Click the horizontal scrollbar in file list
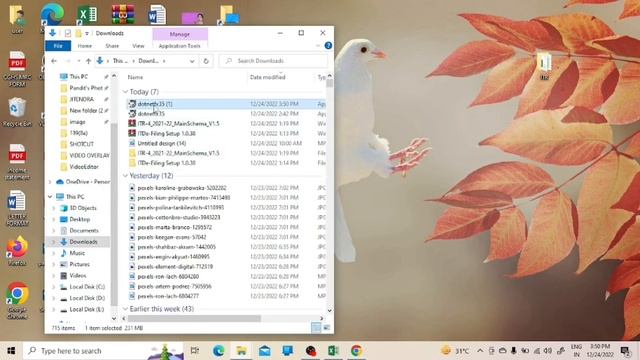 click(194, 318)
